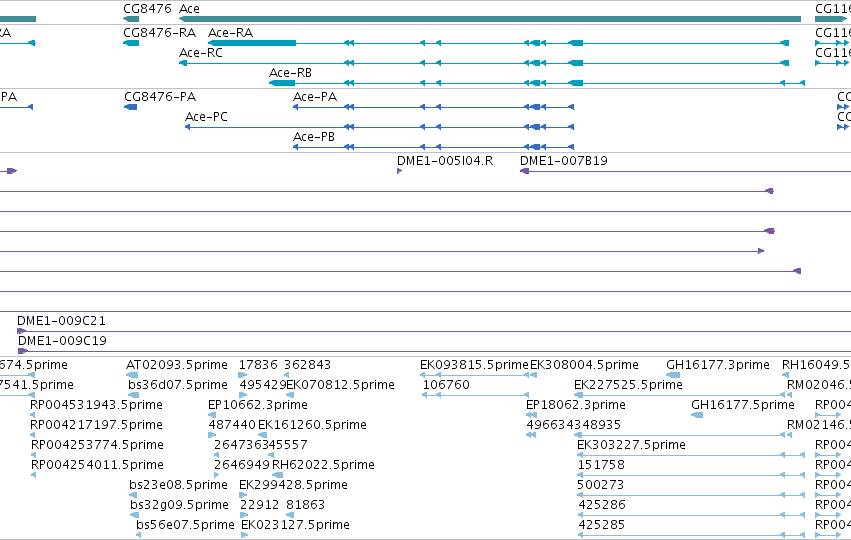Open the RP004253774.5prime label
Viewport: 851px width, 540px height.
97,445
